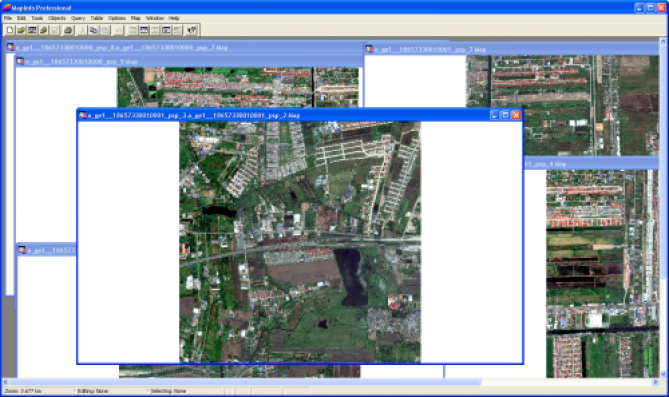Click the Zoom field in the status bar
The image size is (669, 397).
(38, 391)
